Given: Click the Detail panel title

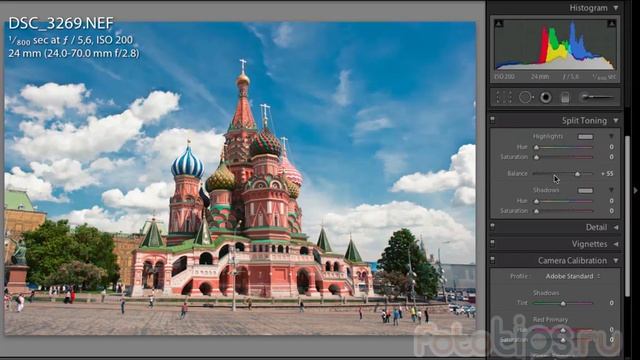Looking at the screenshot, I should pyautogui.click(x=596, y=227).
